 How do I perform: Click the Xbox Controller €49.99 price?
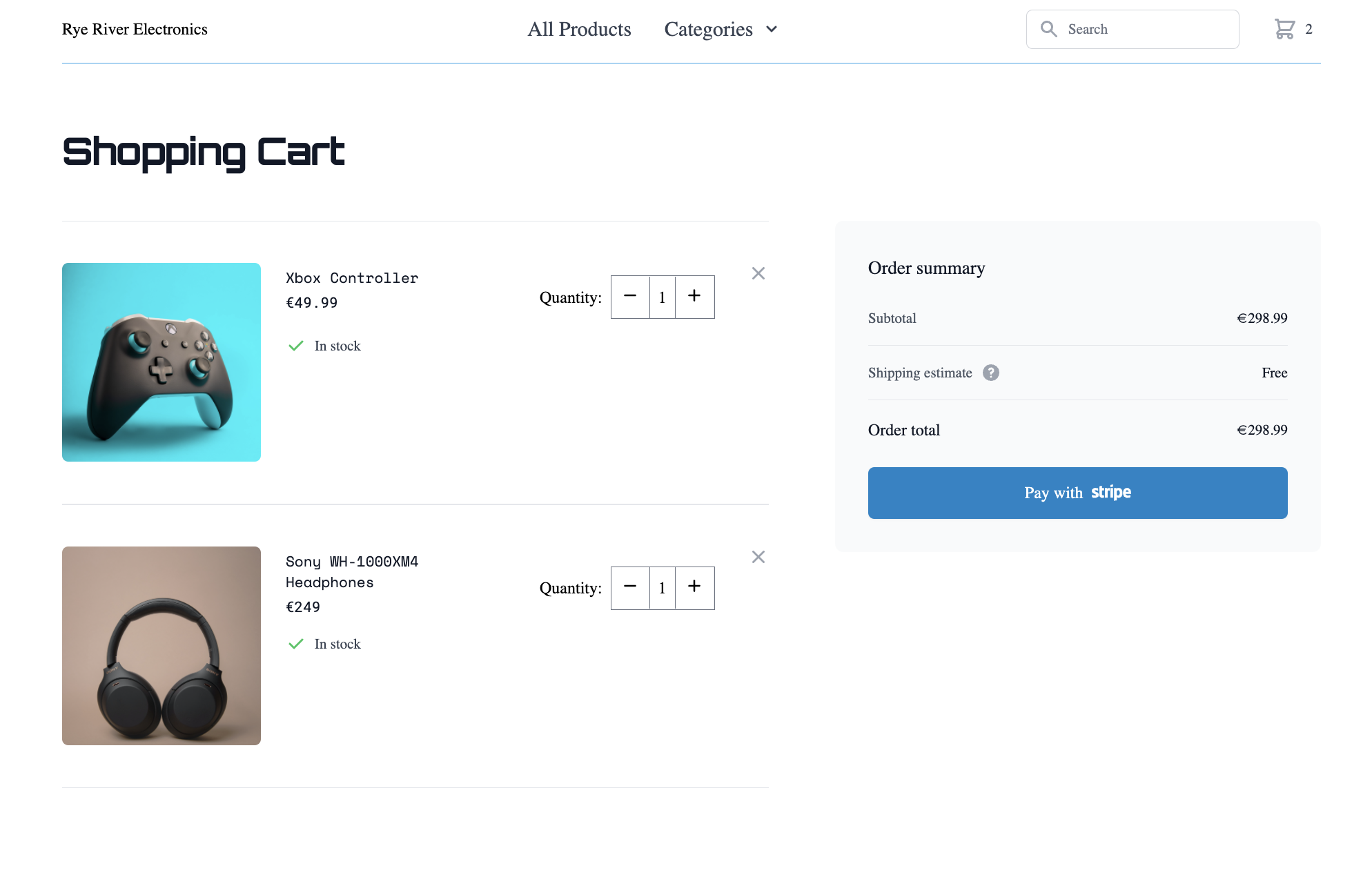click(311, 303)
